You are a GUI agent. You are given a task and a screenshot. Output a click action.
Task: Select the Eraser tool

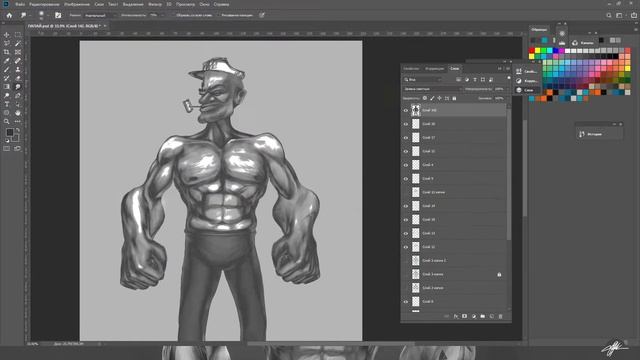point(18,78)
